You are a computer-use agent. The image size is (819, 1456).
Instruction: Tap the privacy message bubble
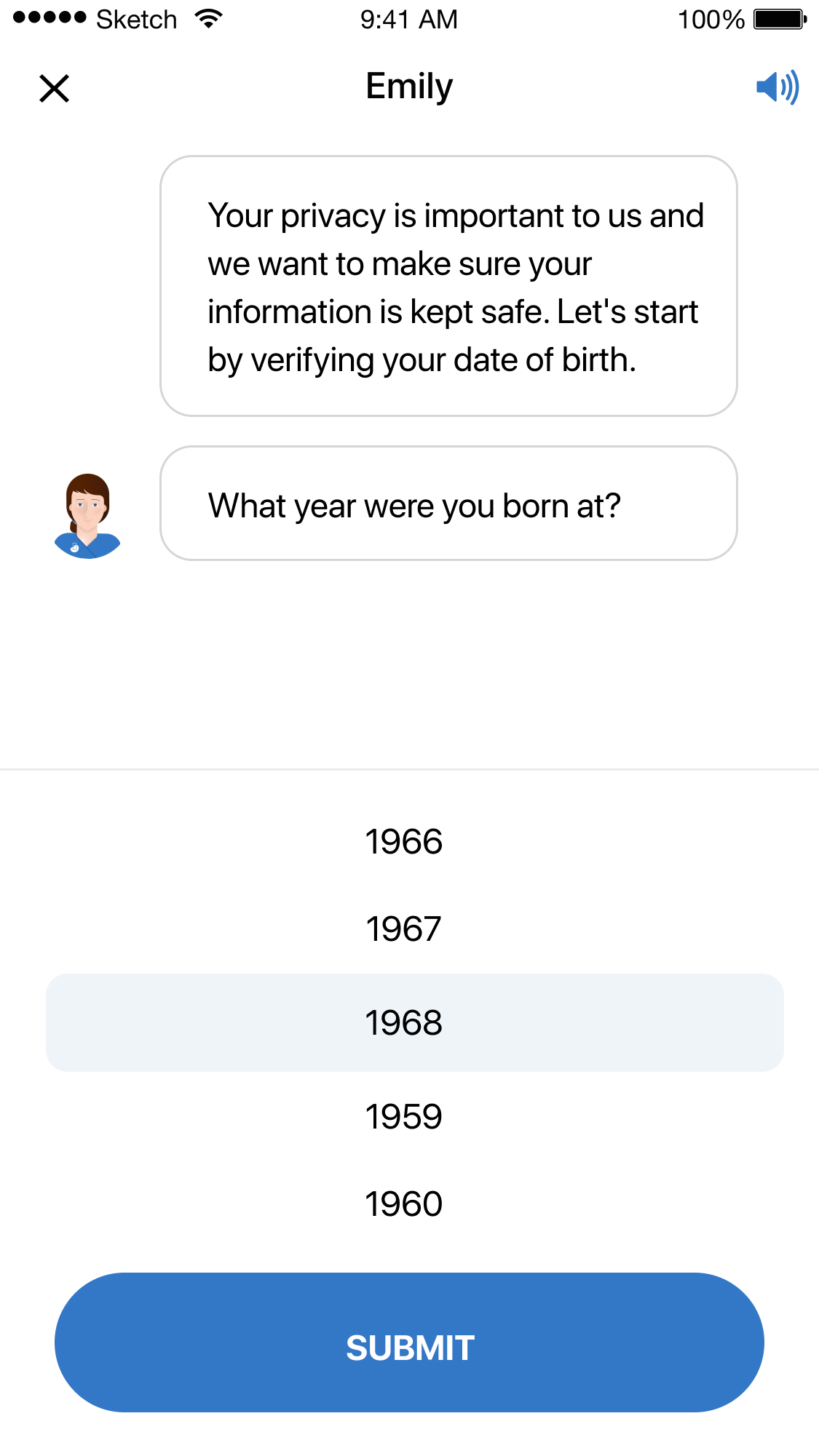pyautogui.click(x=448, y=286)
